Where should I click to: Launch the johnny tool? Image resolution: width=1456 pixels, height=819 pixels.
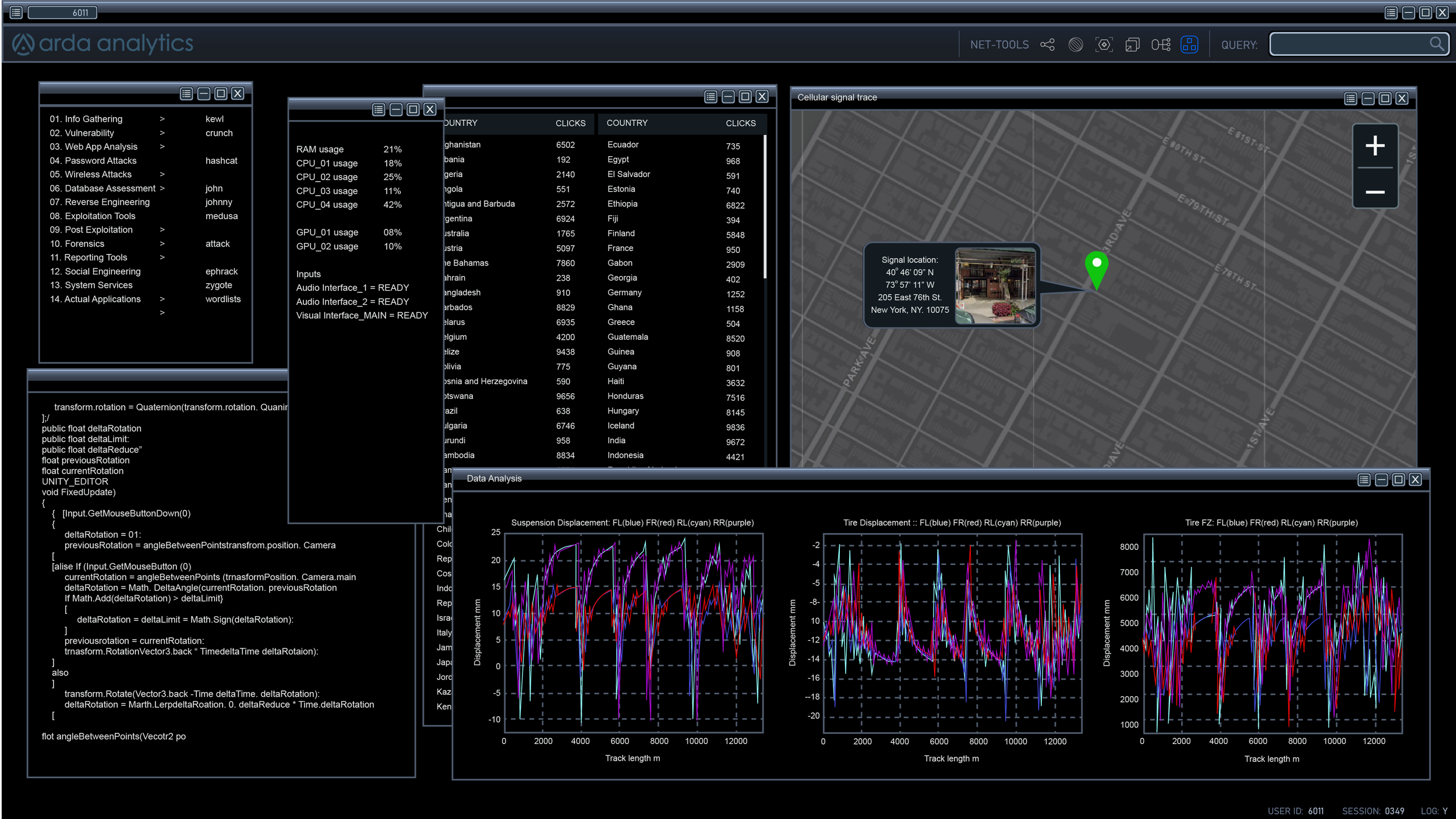click(x=218, y=202)
